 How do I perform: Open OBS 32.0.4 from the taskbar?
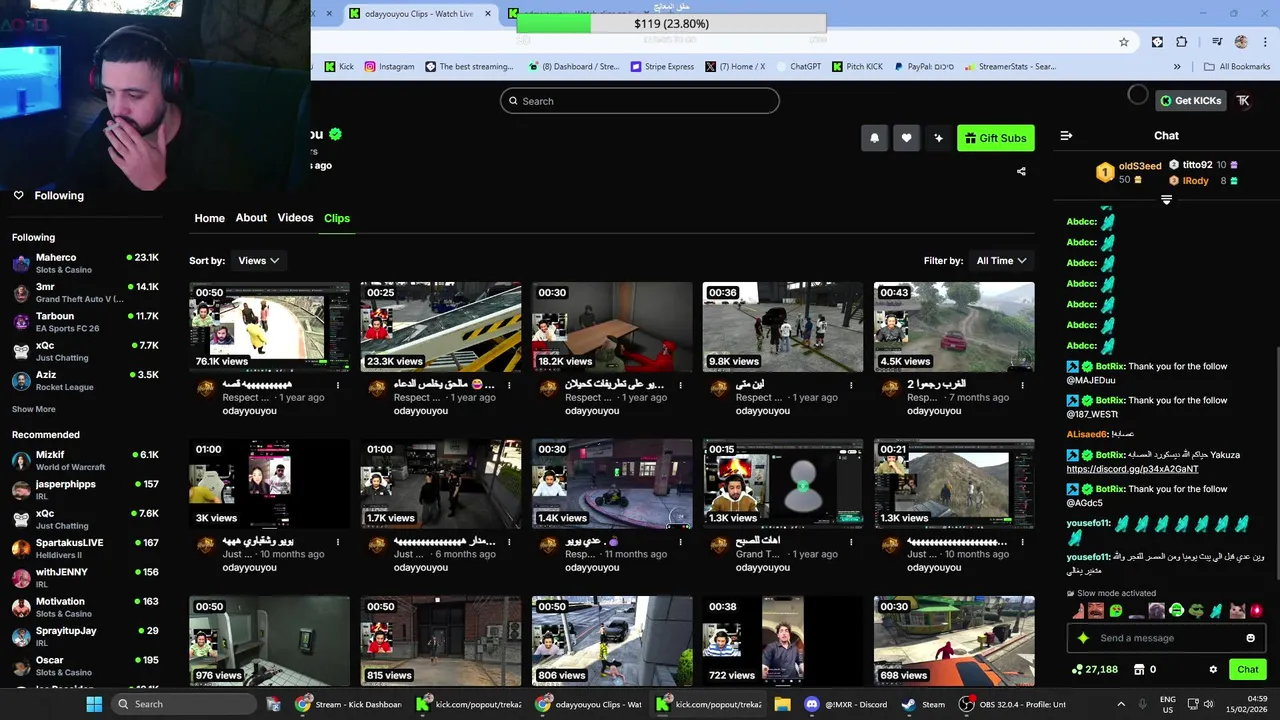tap(1013, 704)
